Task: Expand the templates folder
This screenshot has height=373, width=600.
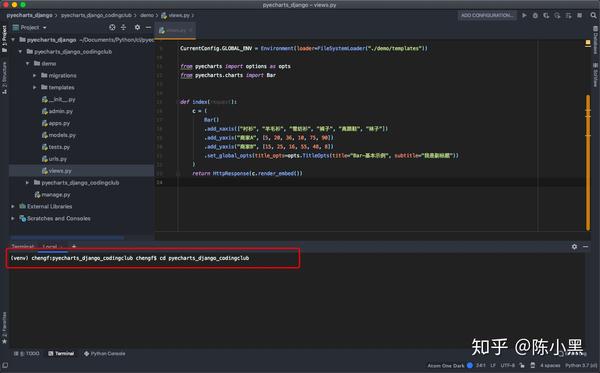Action: click(35, 87)
